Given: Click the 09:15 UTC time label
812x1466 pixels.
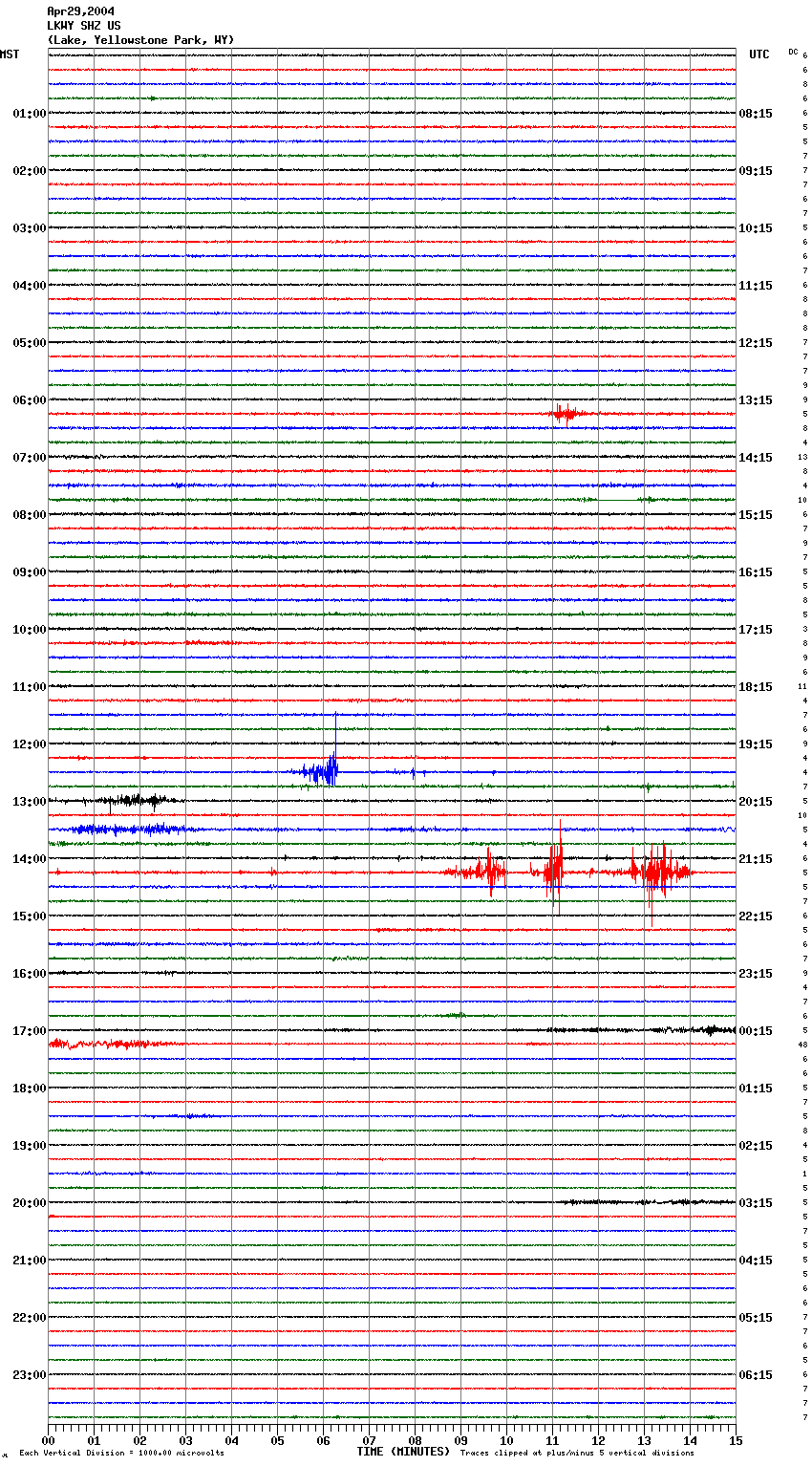Looking at the screenshot, I should 756,171.
